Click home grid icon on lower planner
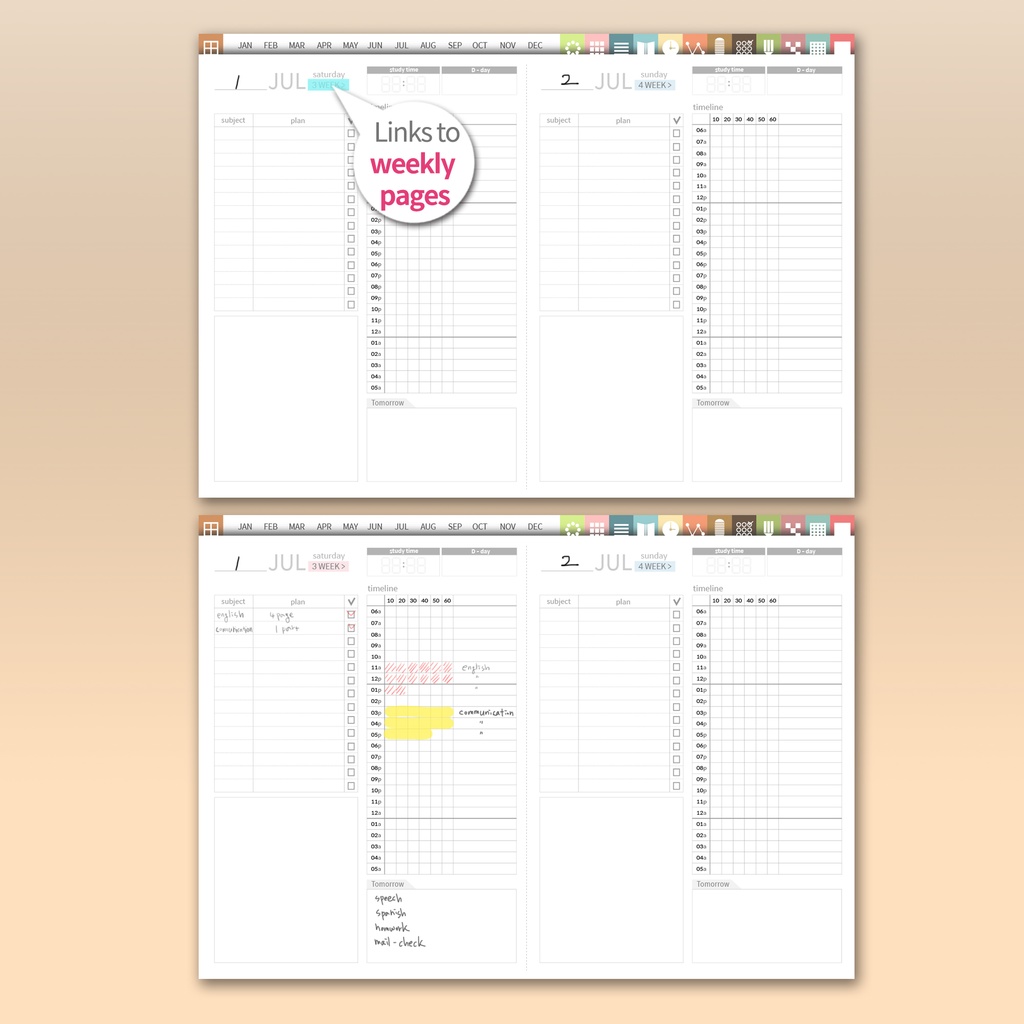This screenshot has height=1024, width=1024. click(x=211, y=526)
